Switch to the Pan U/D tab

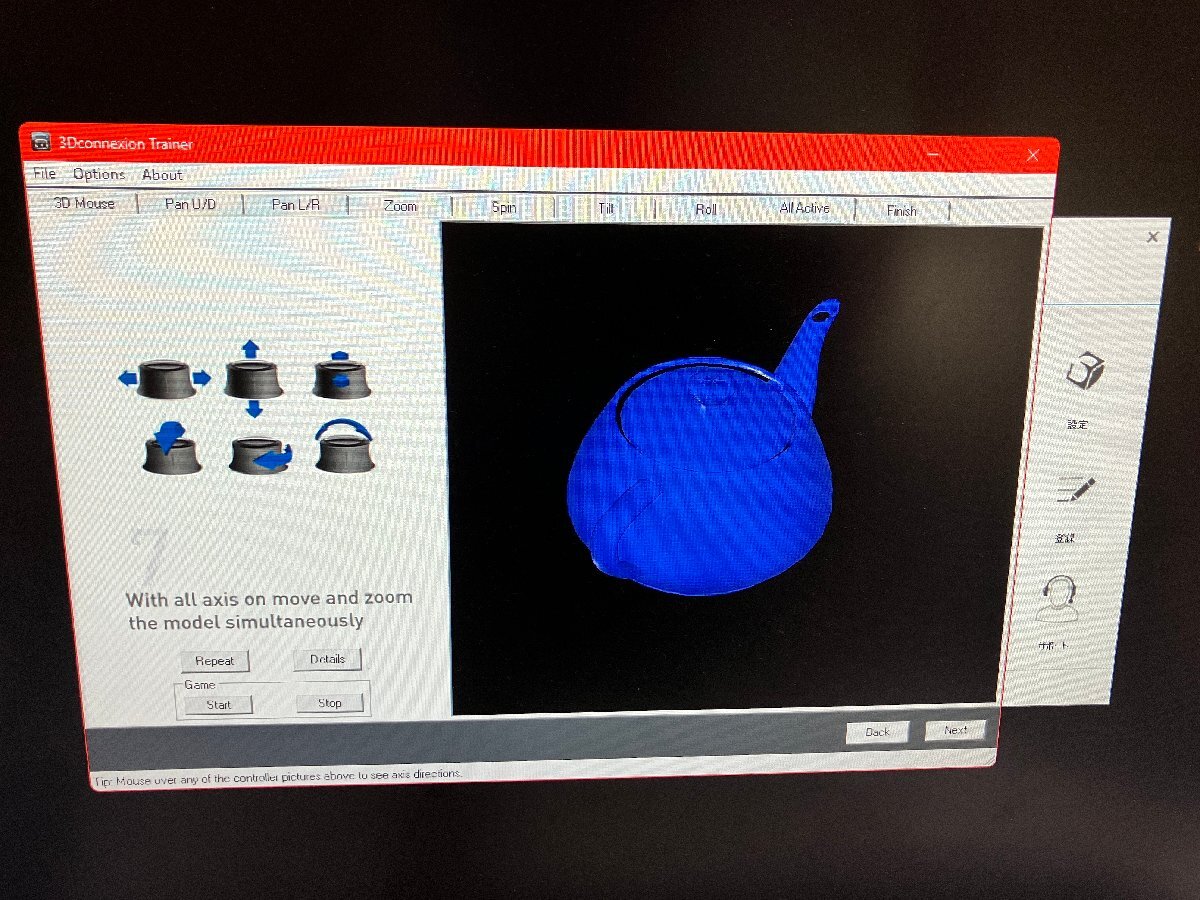coord(190,204)
